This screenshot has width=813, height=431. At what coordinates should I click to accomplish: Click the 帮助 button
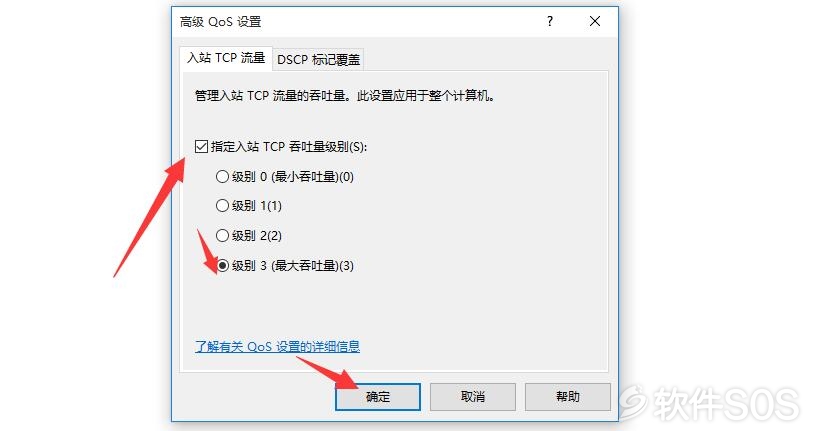coord(568,397)
